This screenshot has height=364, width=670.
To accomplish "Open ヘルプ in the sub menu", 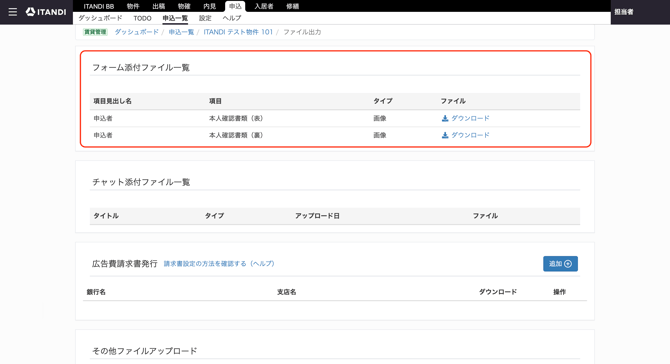I will [232, 18].
